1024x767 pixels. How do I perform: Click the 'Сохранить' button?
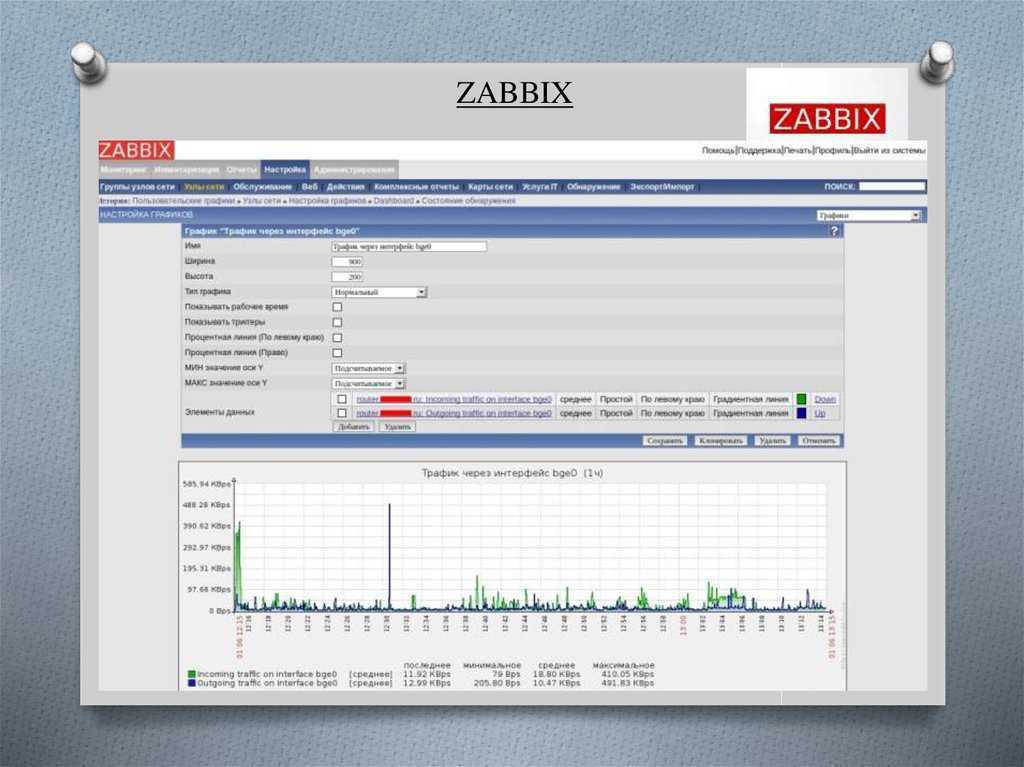tap(665, 441)
